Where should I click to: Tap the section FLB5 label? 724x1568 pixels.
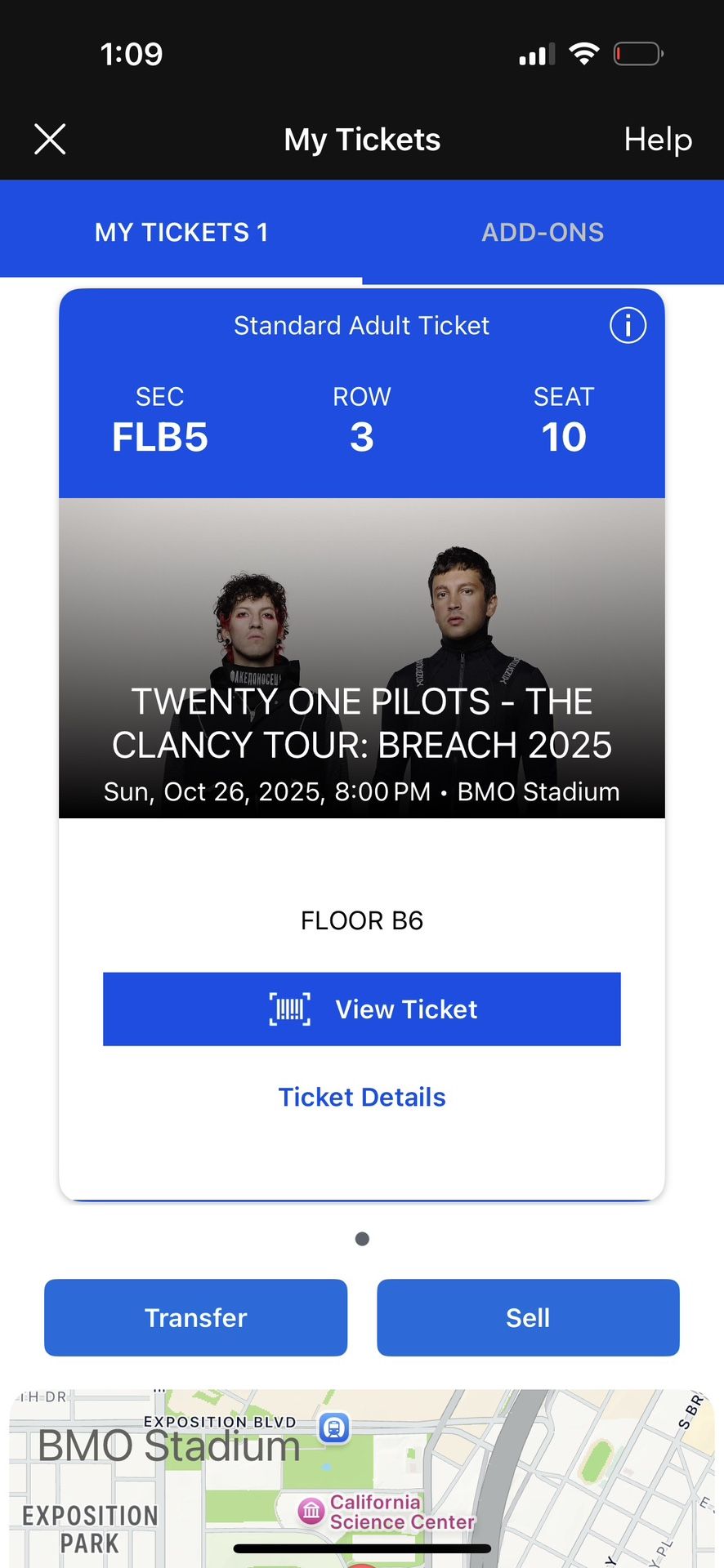[160, 437]
